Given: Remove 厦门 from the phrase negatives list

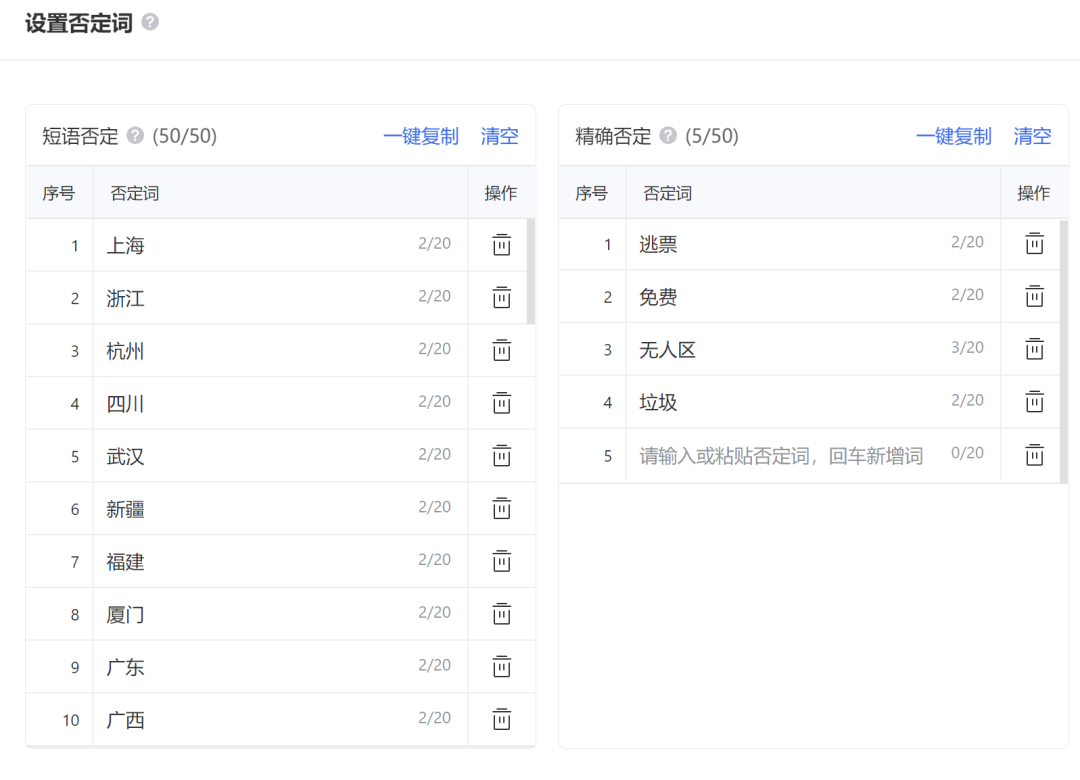Looking at the screenshot, I should click(x=502, y=614).
